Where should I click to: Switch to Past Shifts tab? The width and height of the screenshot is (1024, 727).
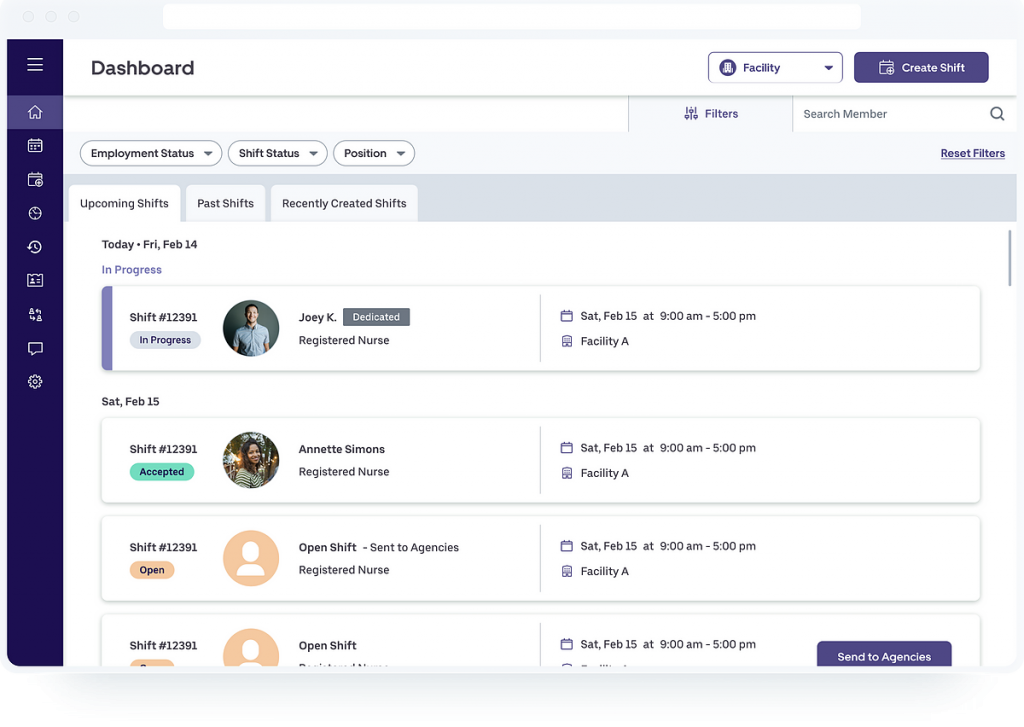pos(225,203)
